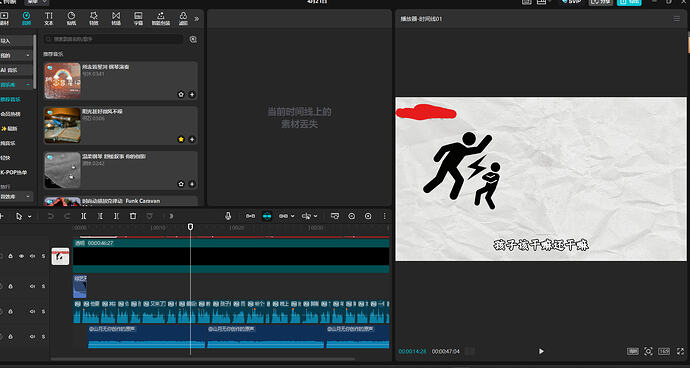Open timeline more options three-dot menu

tap(385, 216)
